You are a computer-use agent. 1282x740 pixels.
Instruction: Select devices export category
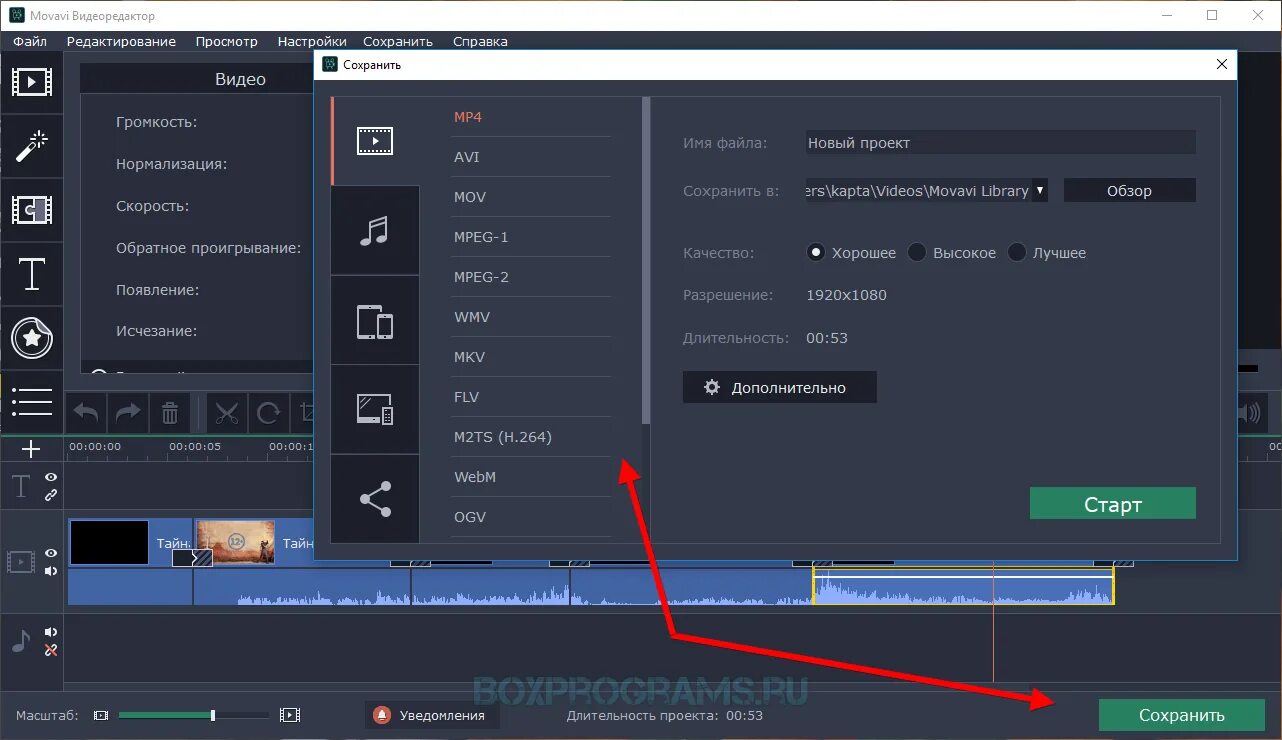pos(375,321)
